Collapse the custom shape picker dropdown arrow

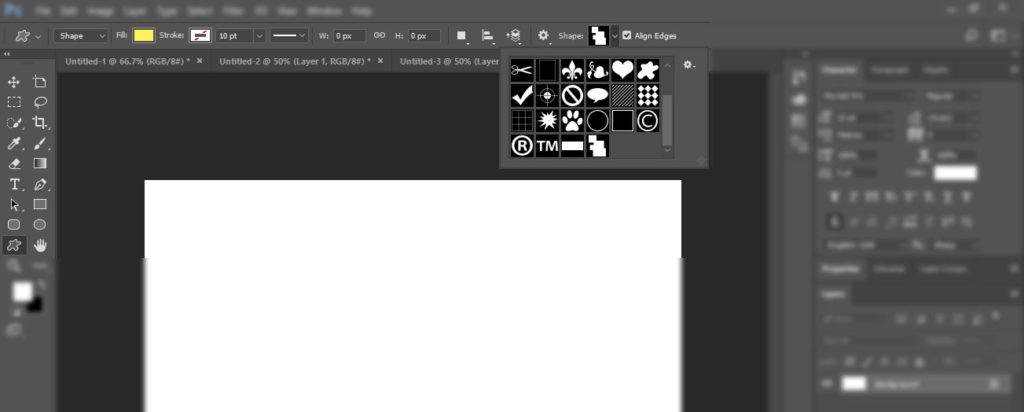pyautogui.click(x=615, y=36)
